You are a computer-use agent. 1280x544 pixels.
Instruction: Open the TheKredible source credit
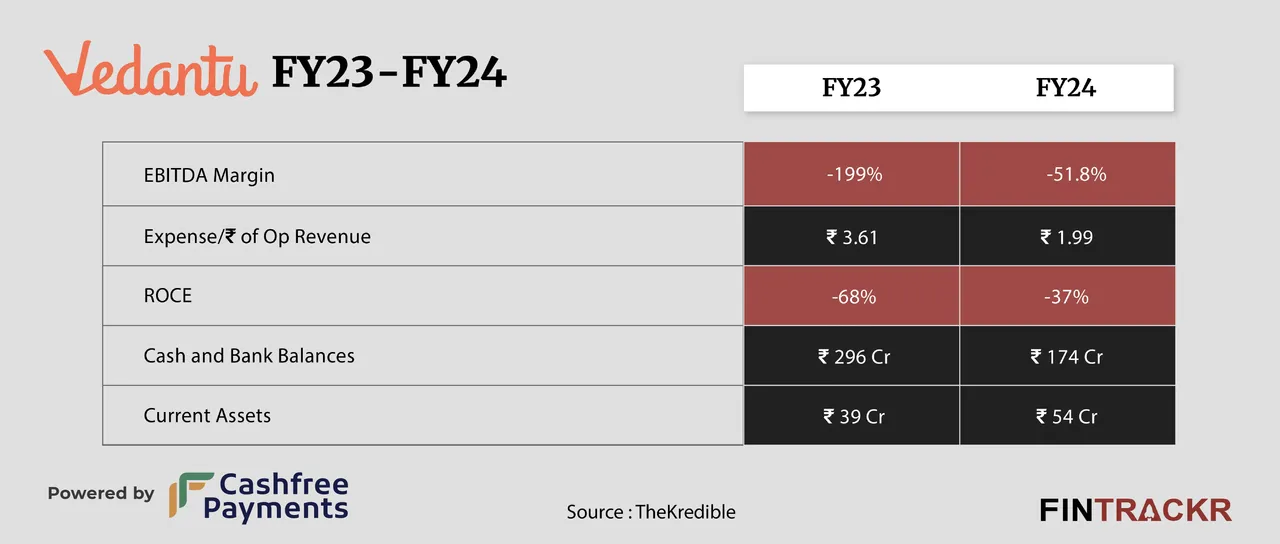click(x=651, y=512)
